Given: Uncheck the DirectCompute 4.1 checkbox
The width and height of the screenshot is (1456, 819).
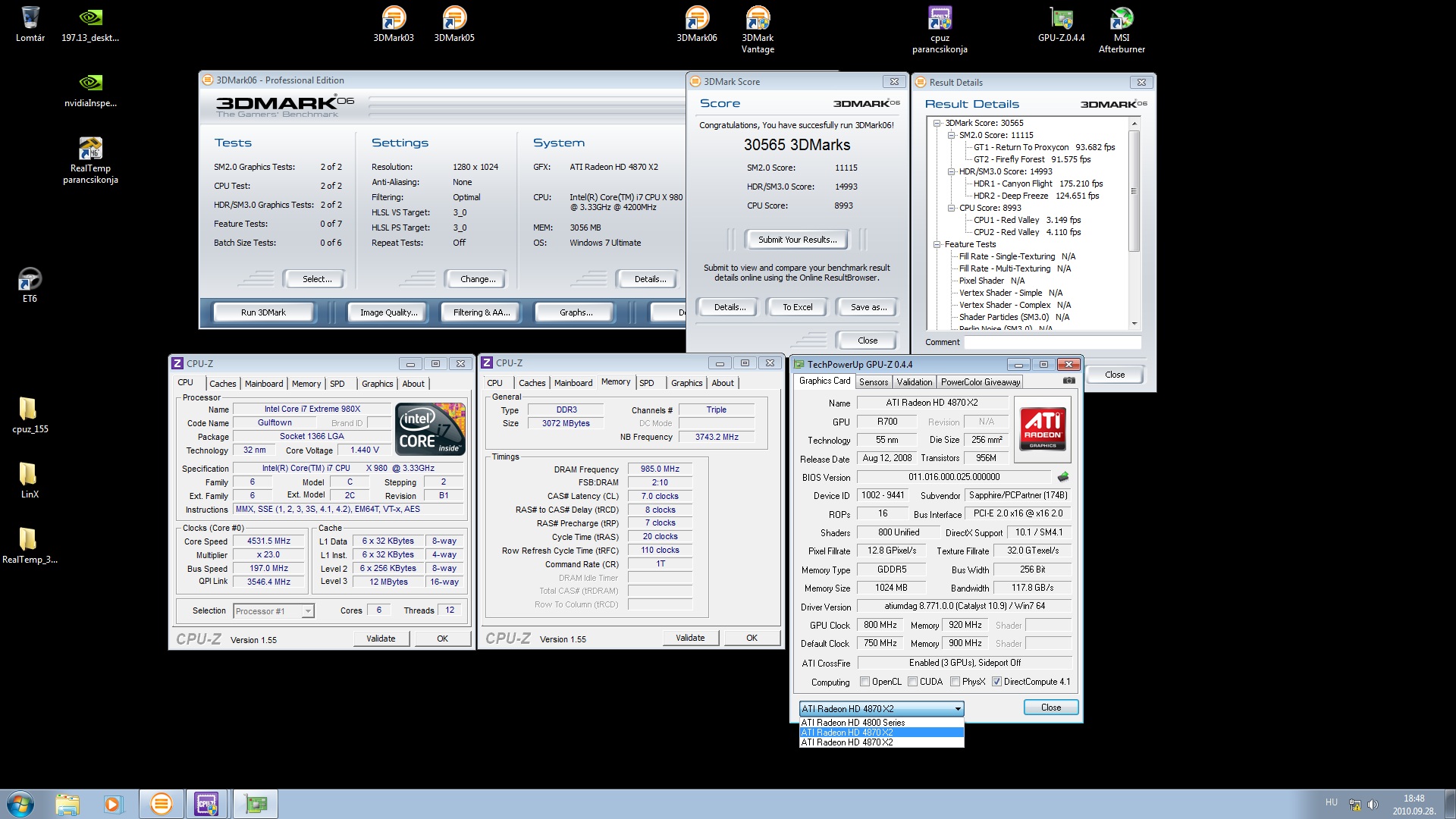Looking at the screenshot, I should click(996, 682).
